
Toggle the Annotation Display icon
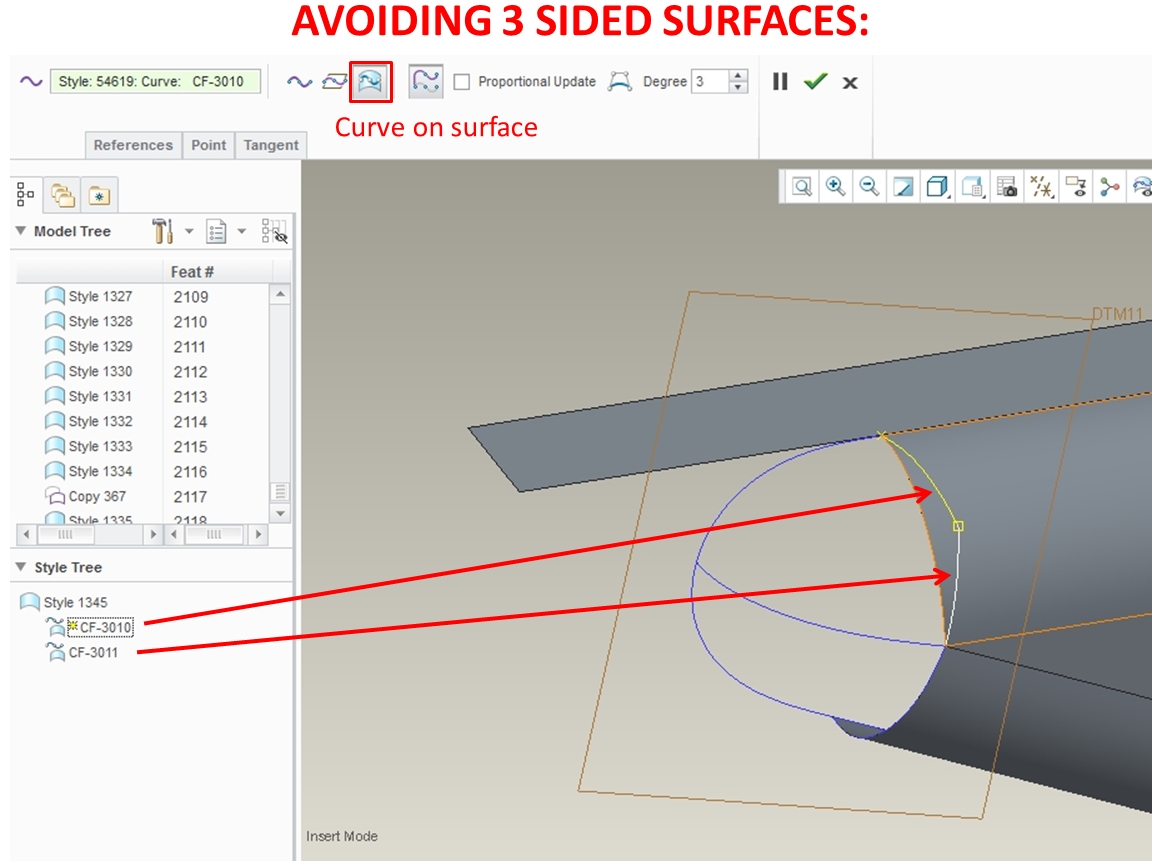click(1076, 186)
